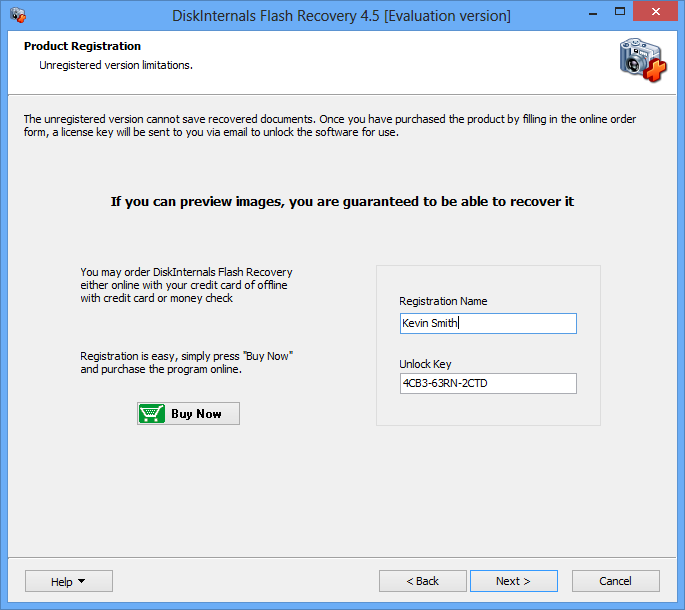Click the camera recovery icon in the header
This screenshot has height=610, width=685.
643,60
